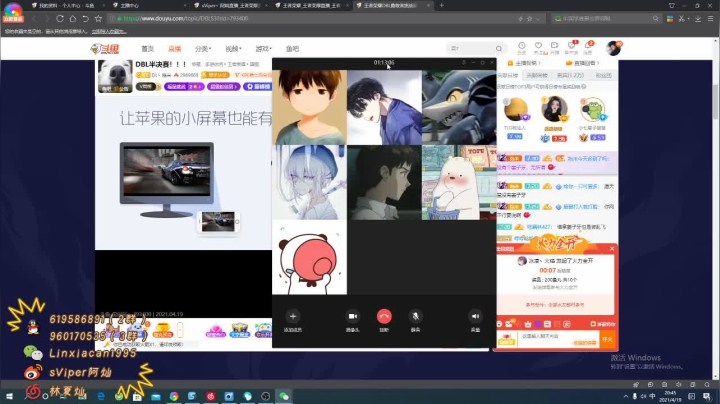Screen dimensions: 720x404
Task: Go forward in browser history
Action: pyautogui.click(x=47, y=18)
